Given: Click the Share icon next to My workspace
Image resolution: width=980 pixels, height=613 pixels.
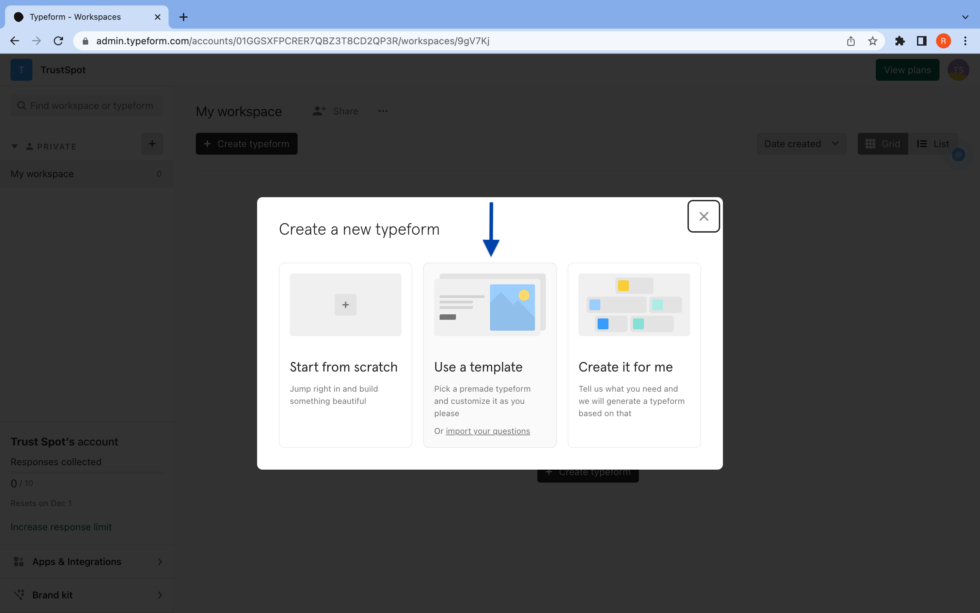Looking at the screenshot, I should tap(320, 111).
